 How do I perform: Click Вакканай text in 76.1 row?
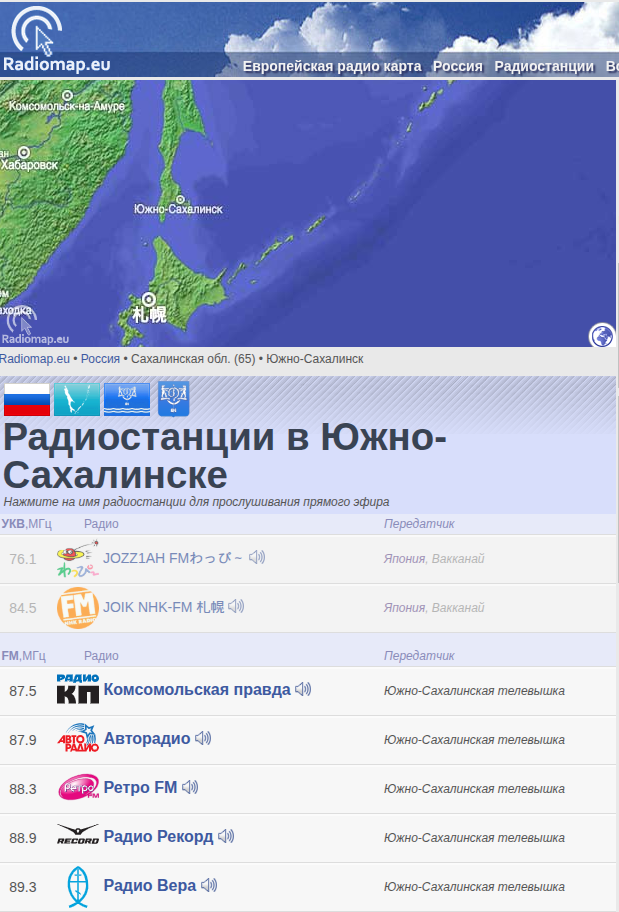[x=458, y=559]
